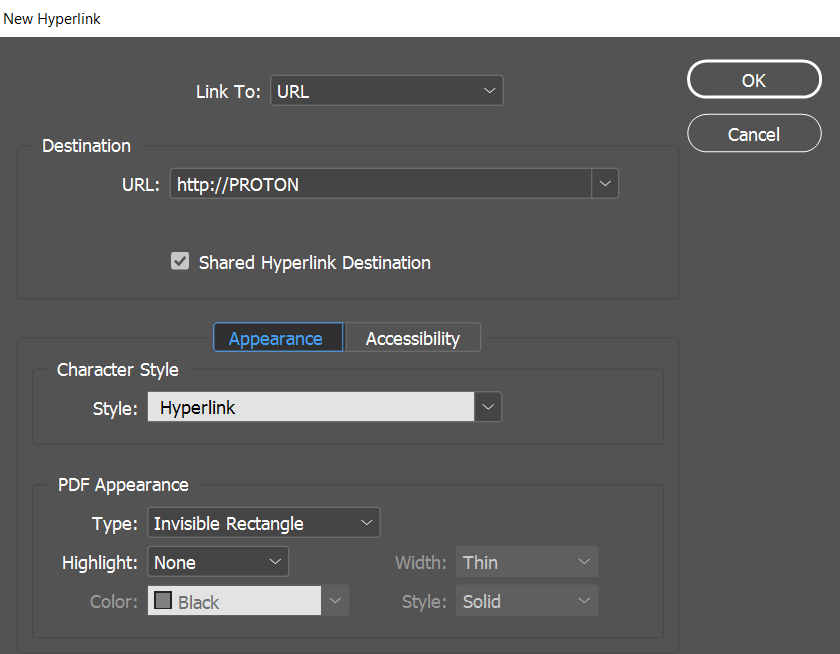This screenshot has width=840, height=654.
Task: Open the Link To dropdown
Action: [386, 91]
